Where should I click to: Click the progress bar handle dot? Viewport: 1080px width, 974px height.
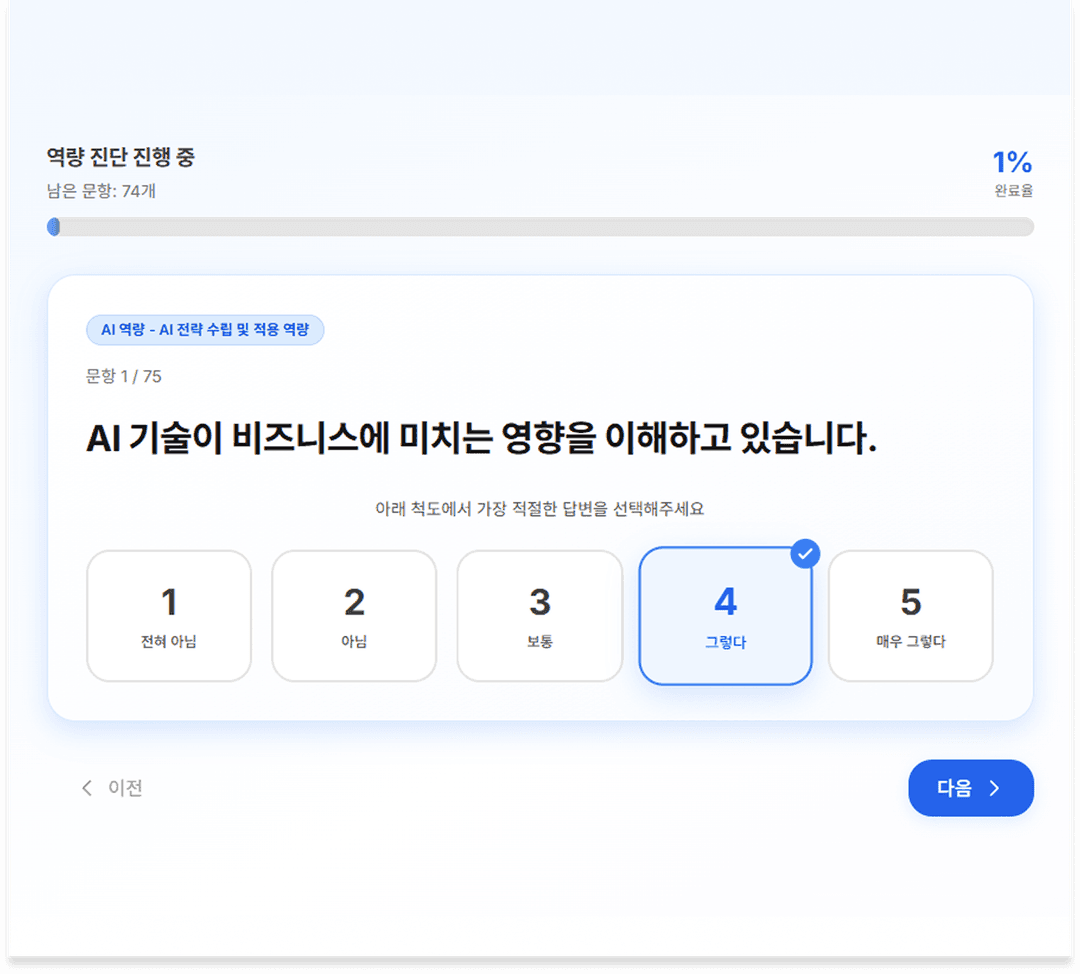(x=53, y=227)
